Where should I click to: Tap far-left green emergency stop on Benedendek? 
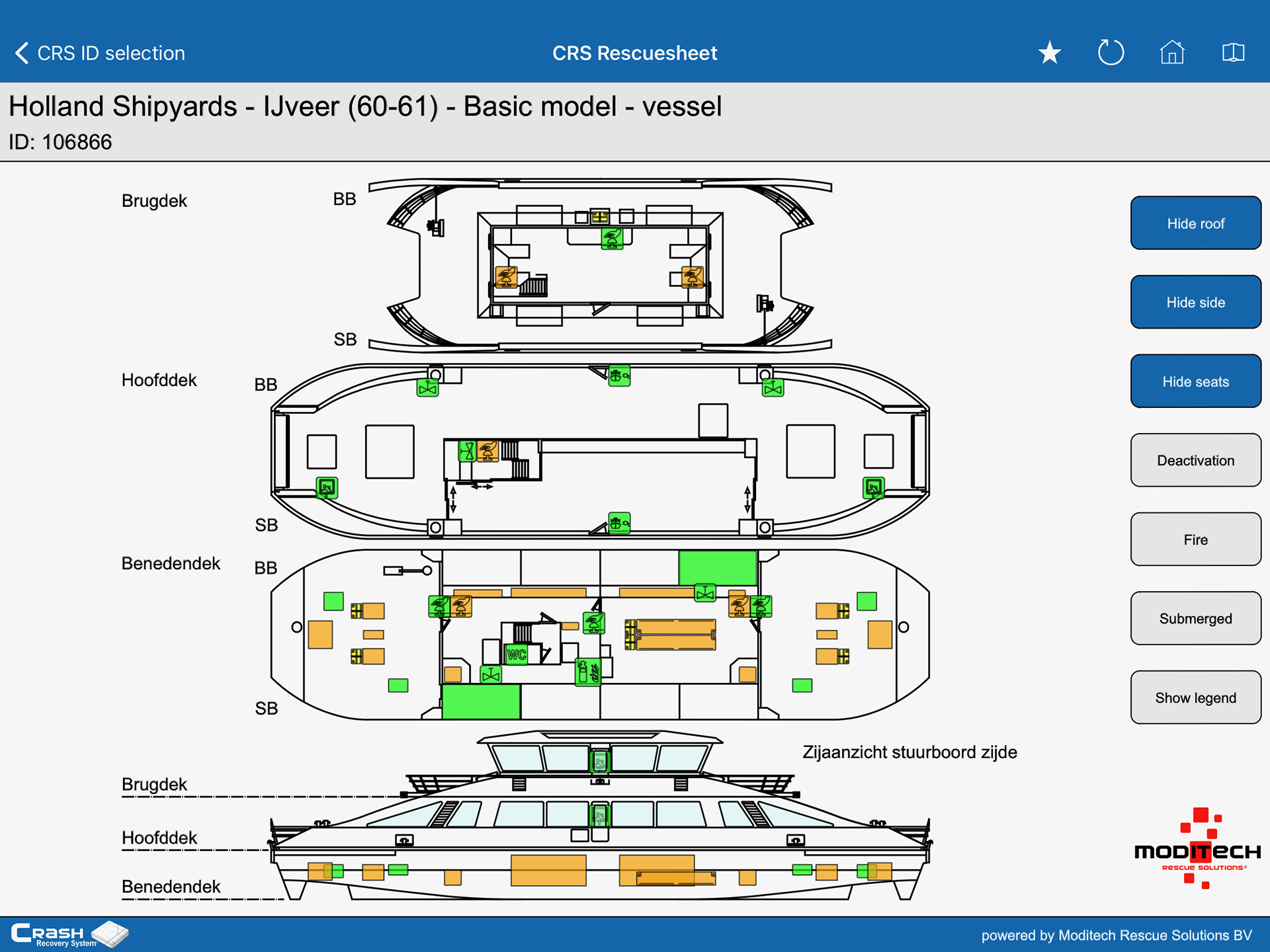tap(439, 606)
